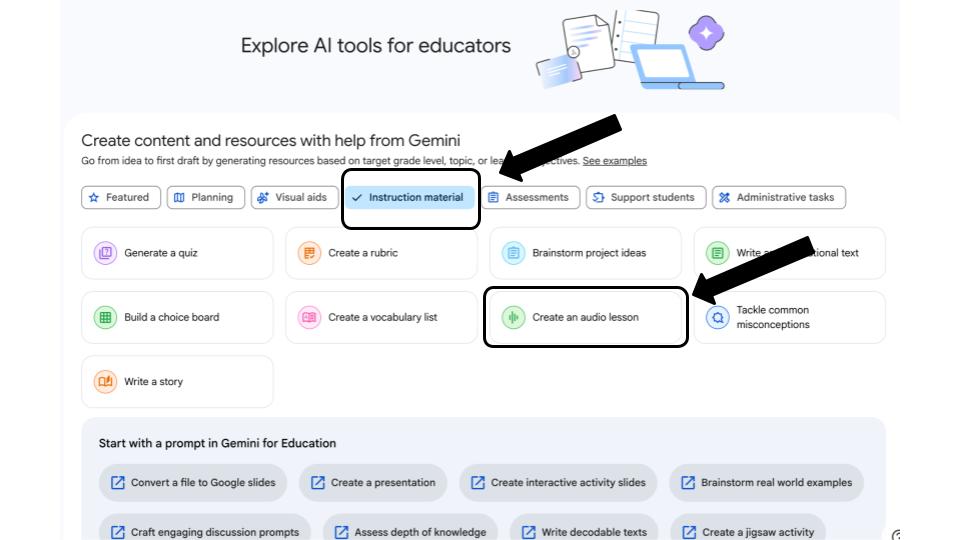The image size is (960, 540).
Task: Choose the Administrative tasks category chip
Action: point(779,197)
